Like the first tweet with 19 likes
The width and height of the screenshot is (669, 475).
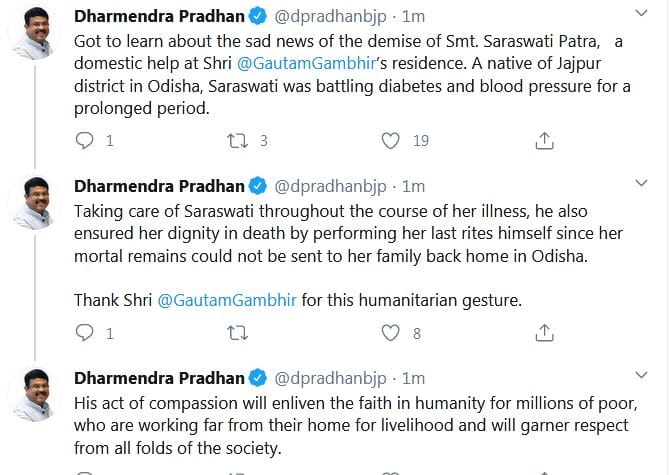tap(392, 141)
